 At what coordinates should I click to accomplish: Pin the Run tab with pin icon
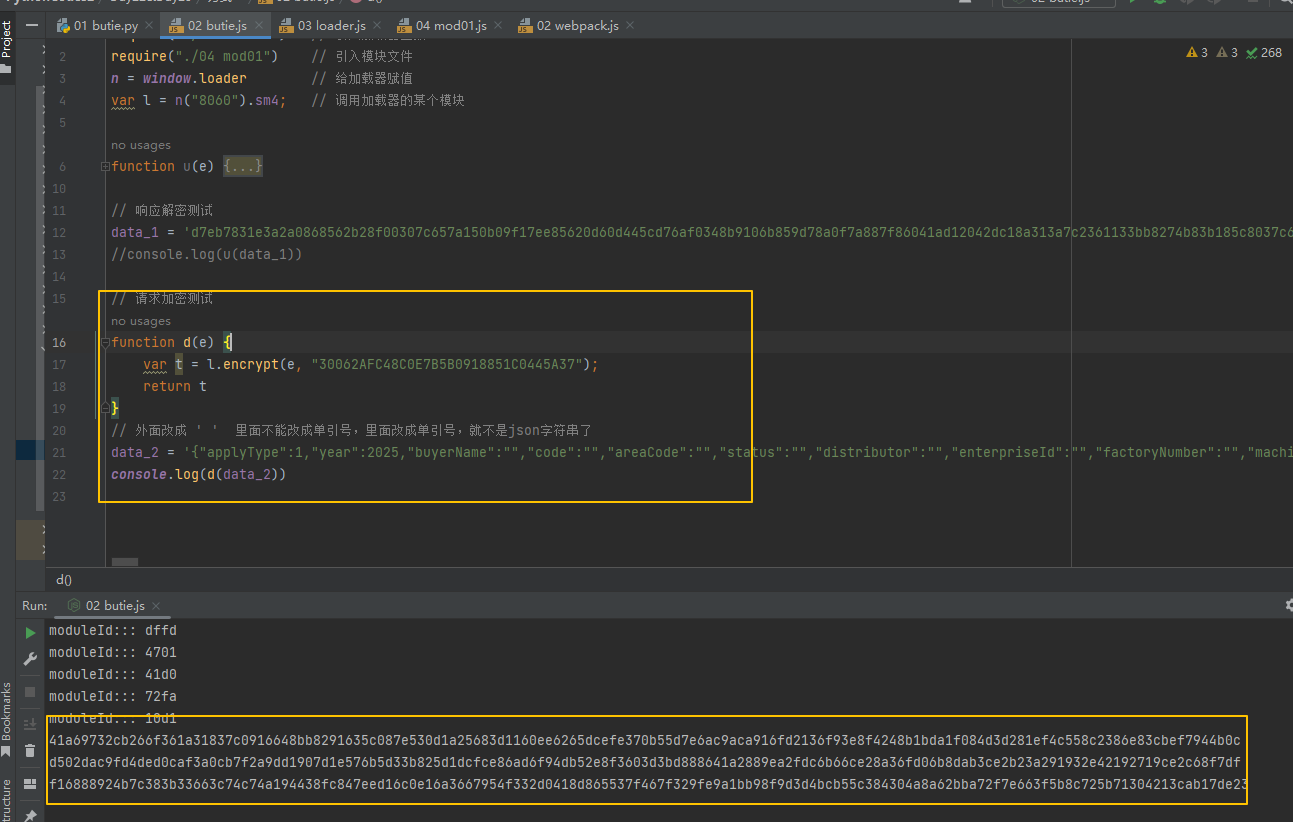[x=30, y=814]
